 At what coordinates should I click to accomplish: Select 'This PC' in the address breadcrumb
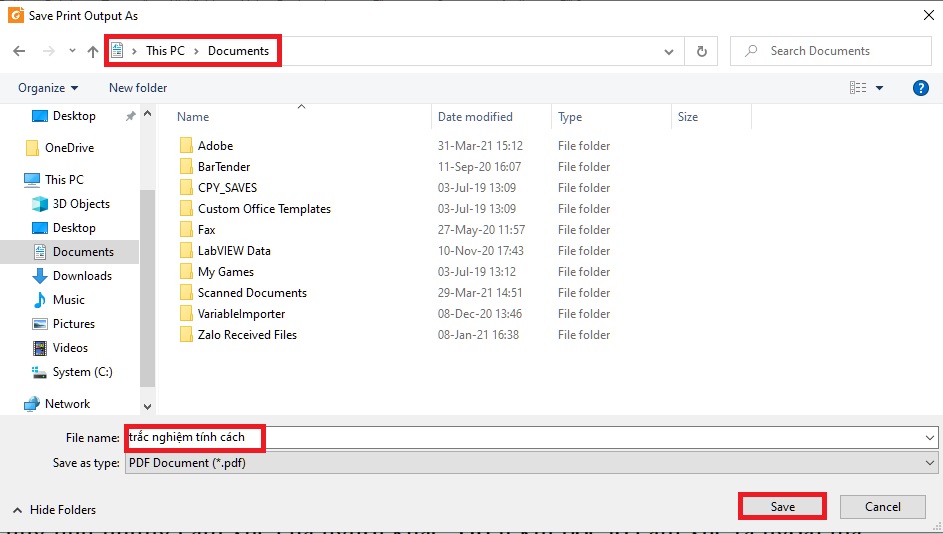[165, 51]
